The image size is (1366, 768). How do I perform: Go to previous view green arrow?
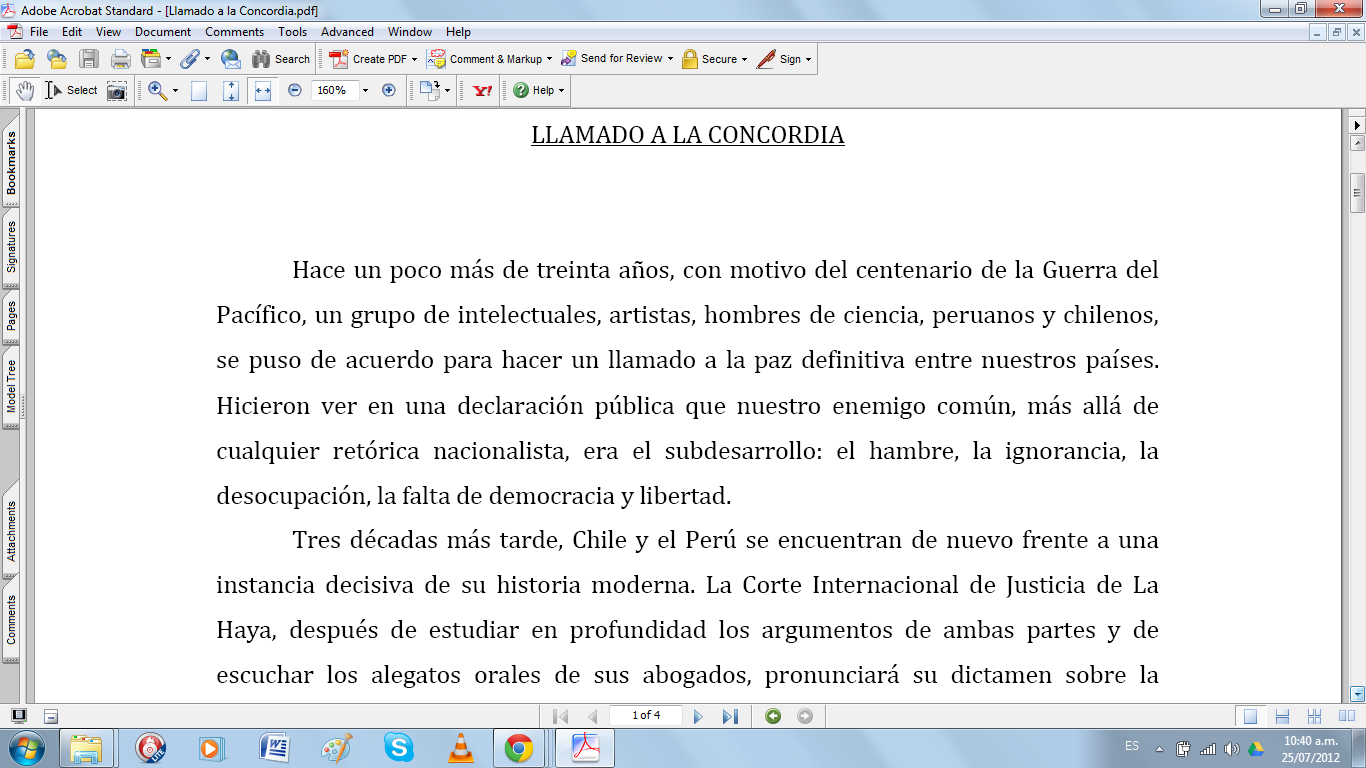[x=772, y=716]
